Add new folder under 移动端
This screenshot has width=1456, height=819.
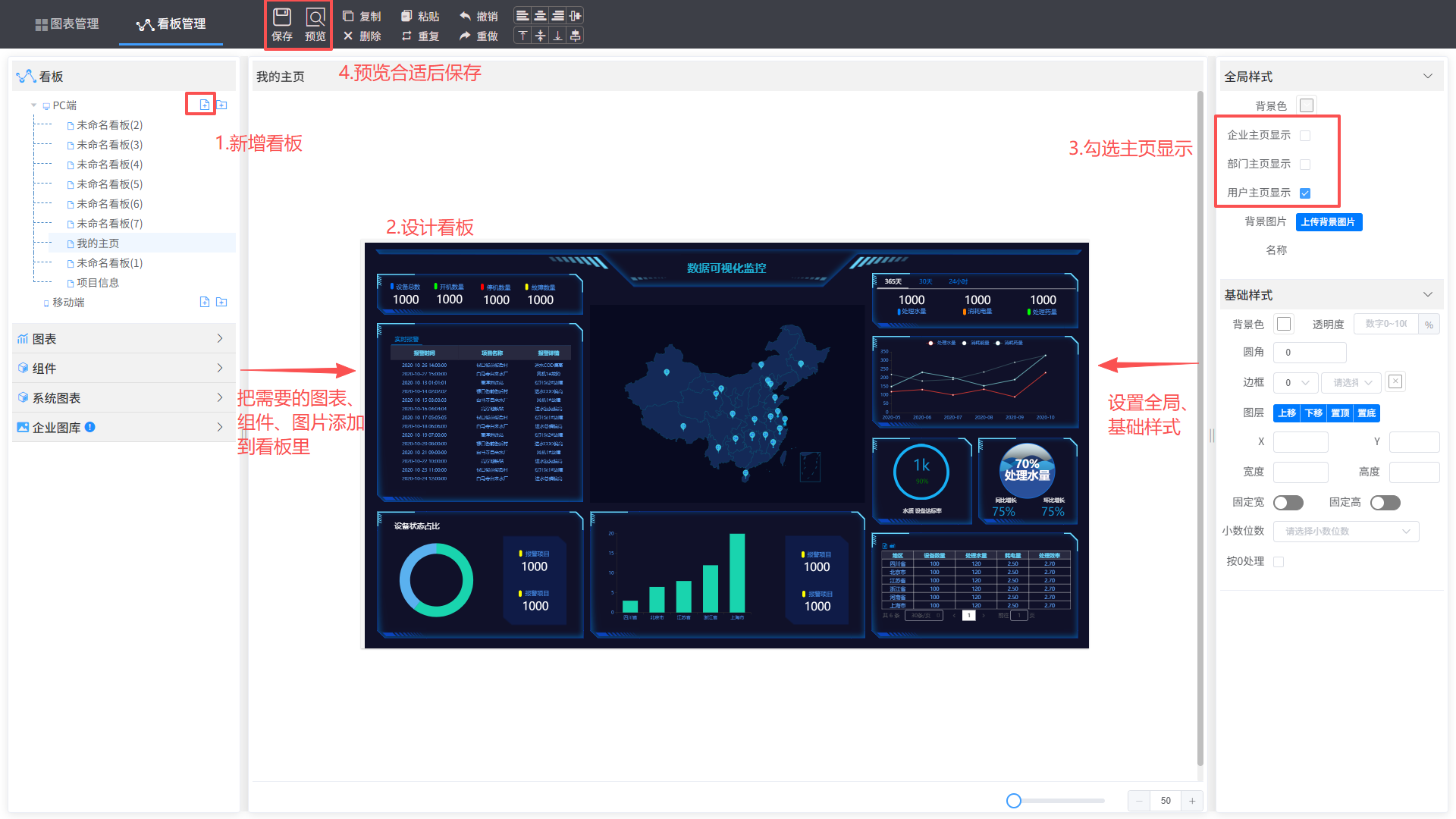click(221, 302)
